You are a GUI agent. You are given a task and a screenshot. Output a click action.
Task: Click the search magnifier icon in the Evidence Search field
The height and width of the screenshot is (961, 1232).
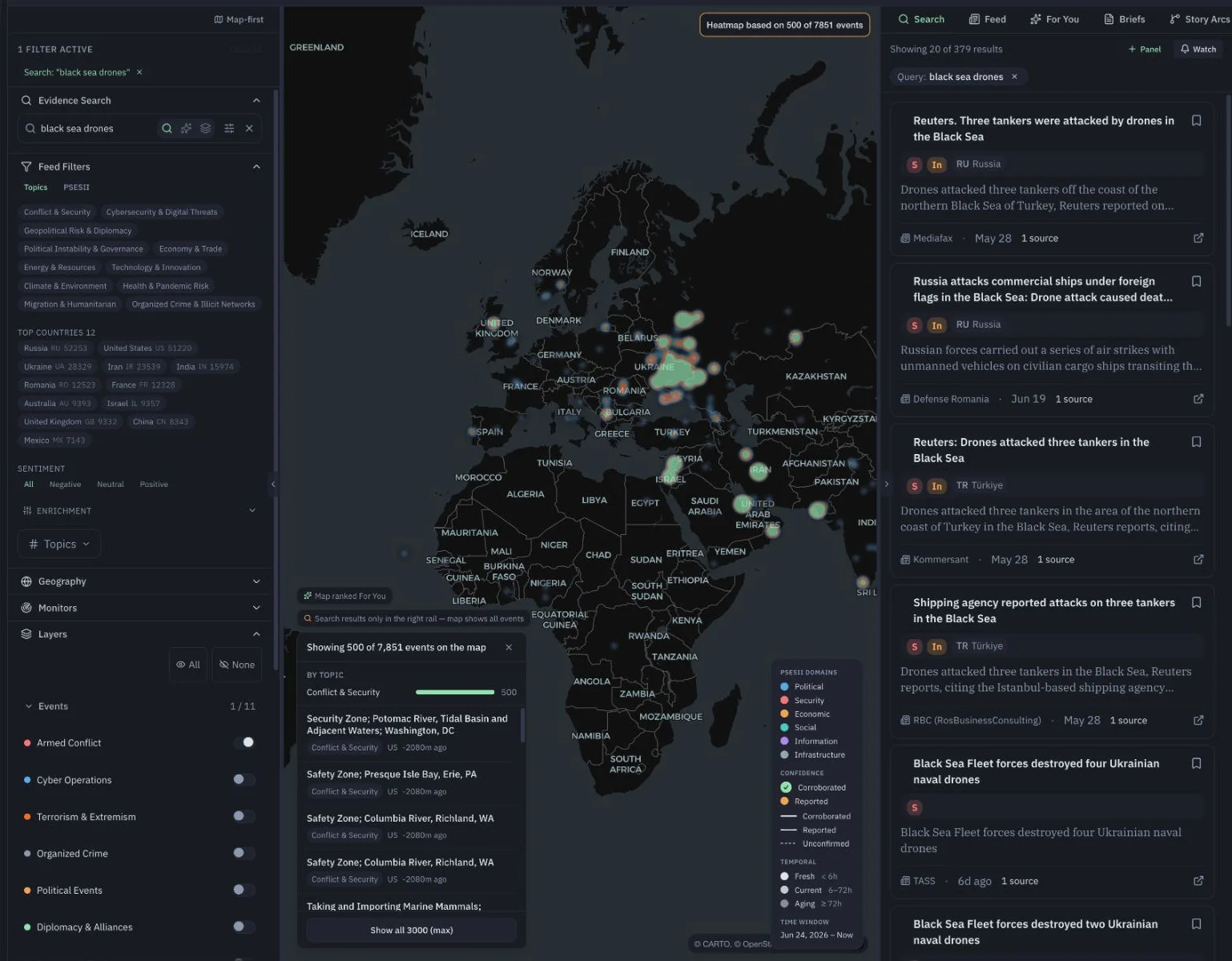[167, 128]
